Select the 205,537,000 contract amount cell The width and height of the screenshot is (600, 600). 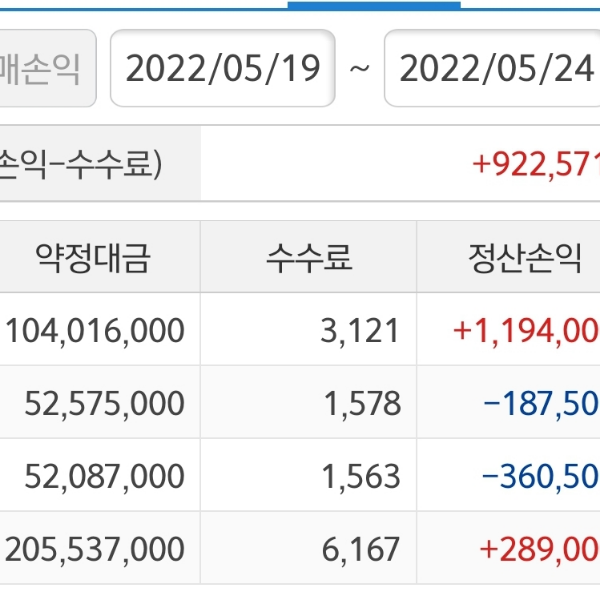click(95, 549)
